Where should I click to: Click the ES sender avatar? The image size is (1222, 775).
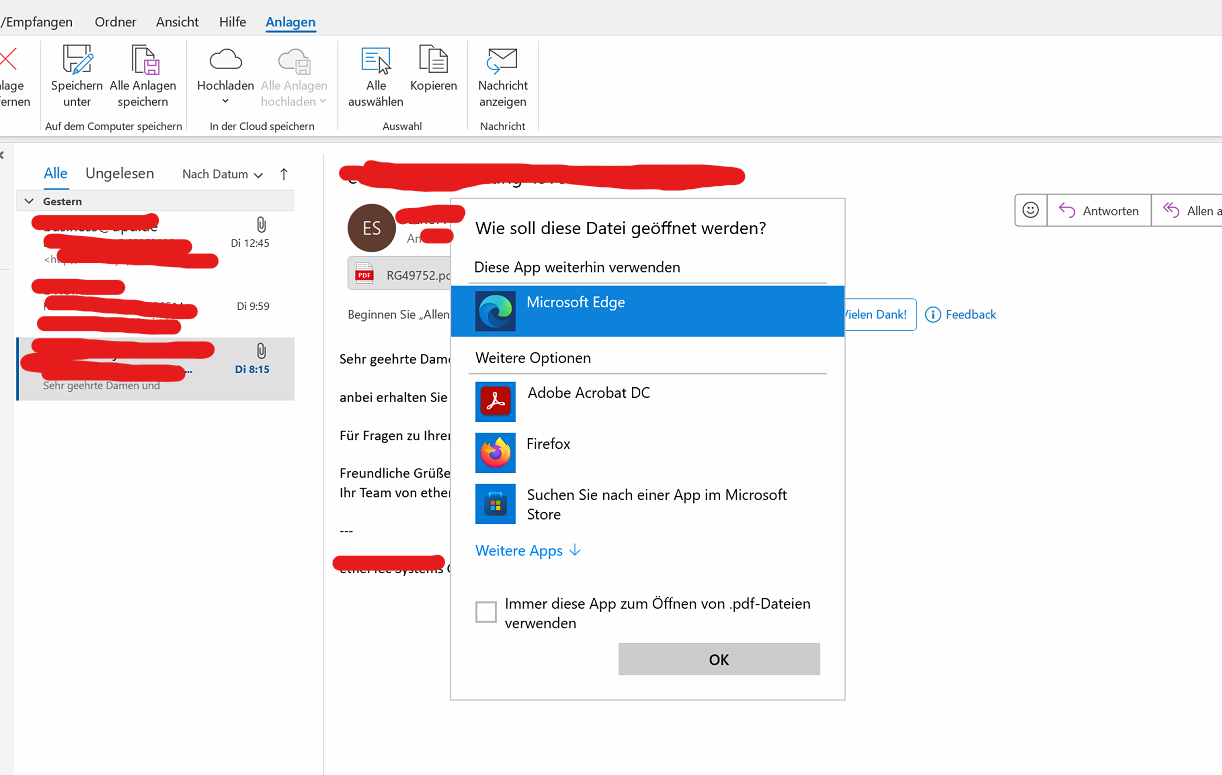pyautogui.click(x=372, y=228)
